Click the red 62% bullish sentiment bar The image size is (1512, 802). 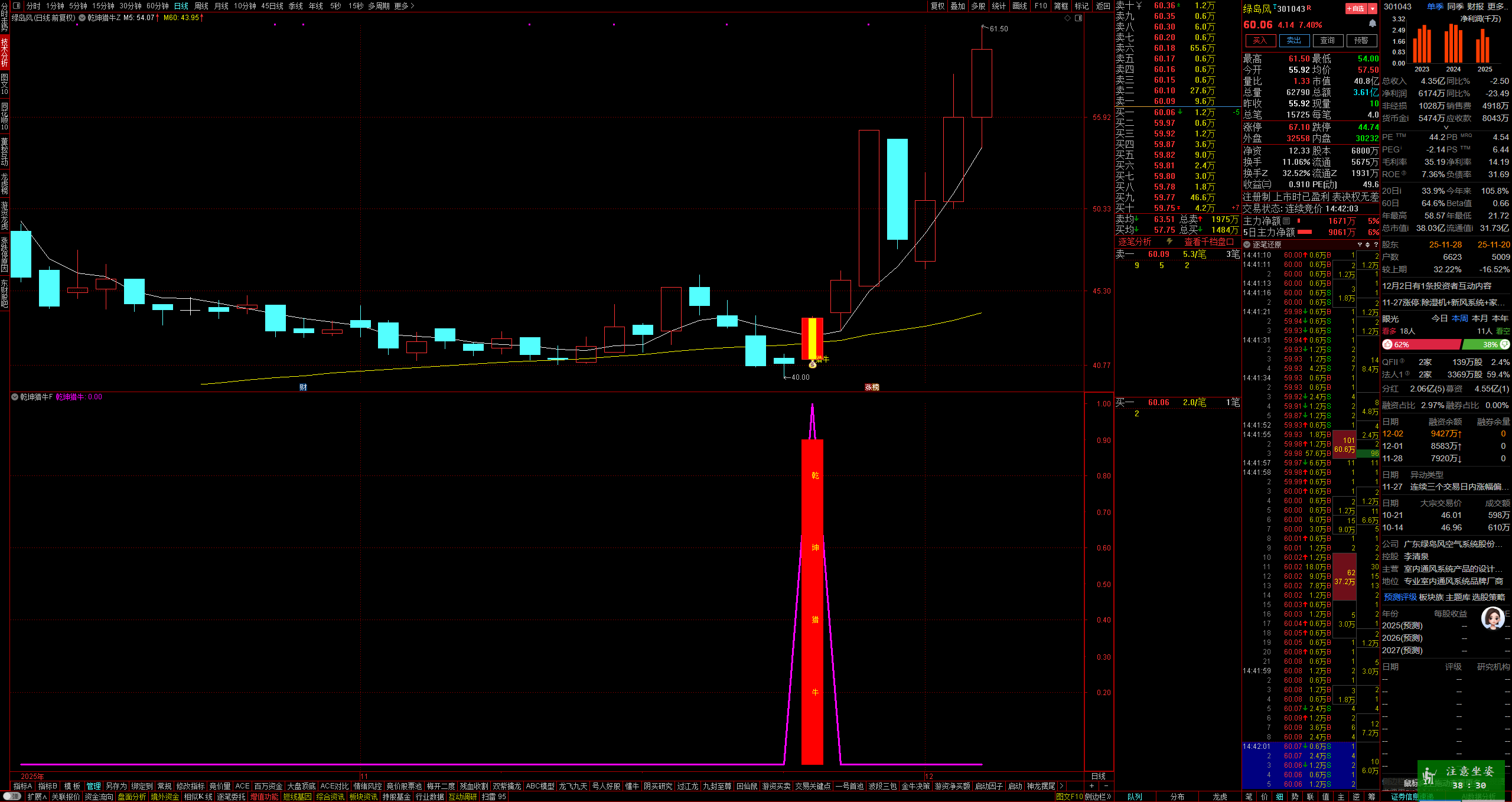click(1422, 344)
